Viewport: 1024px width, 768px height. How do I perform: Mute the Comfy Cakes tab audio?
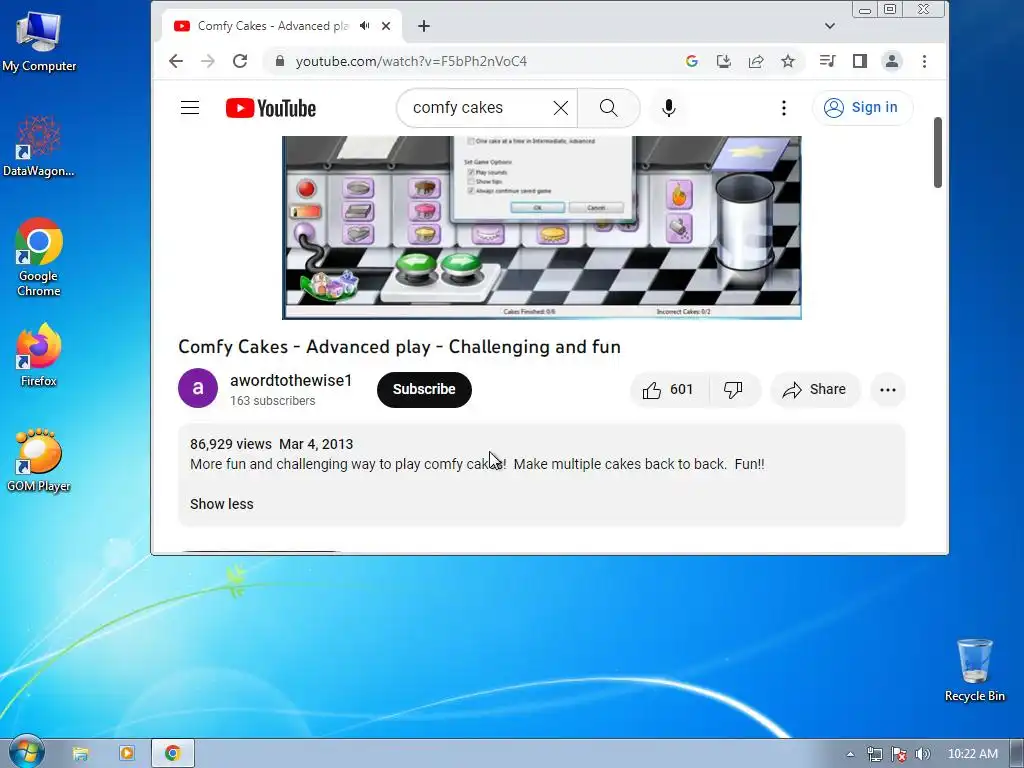[x=364, y=26]
